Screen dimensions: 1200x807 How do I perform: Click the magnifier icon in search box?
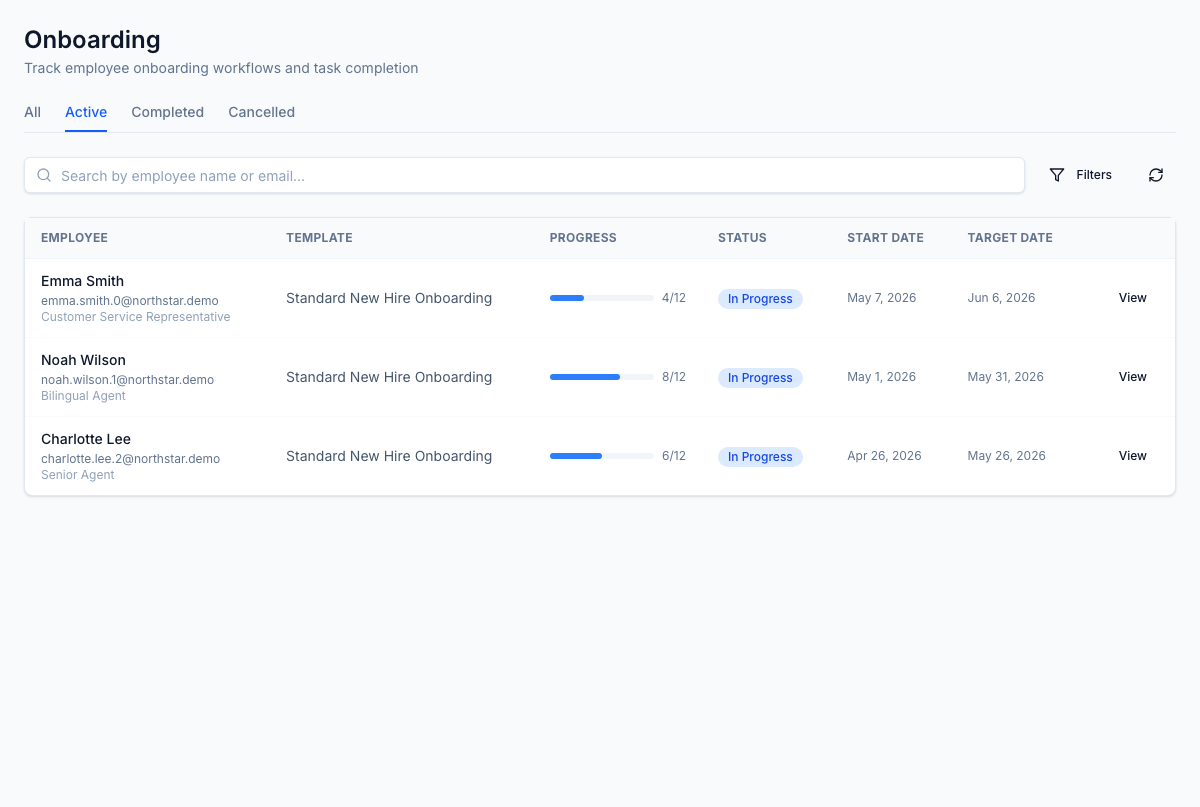(x=44, y=175)
